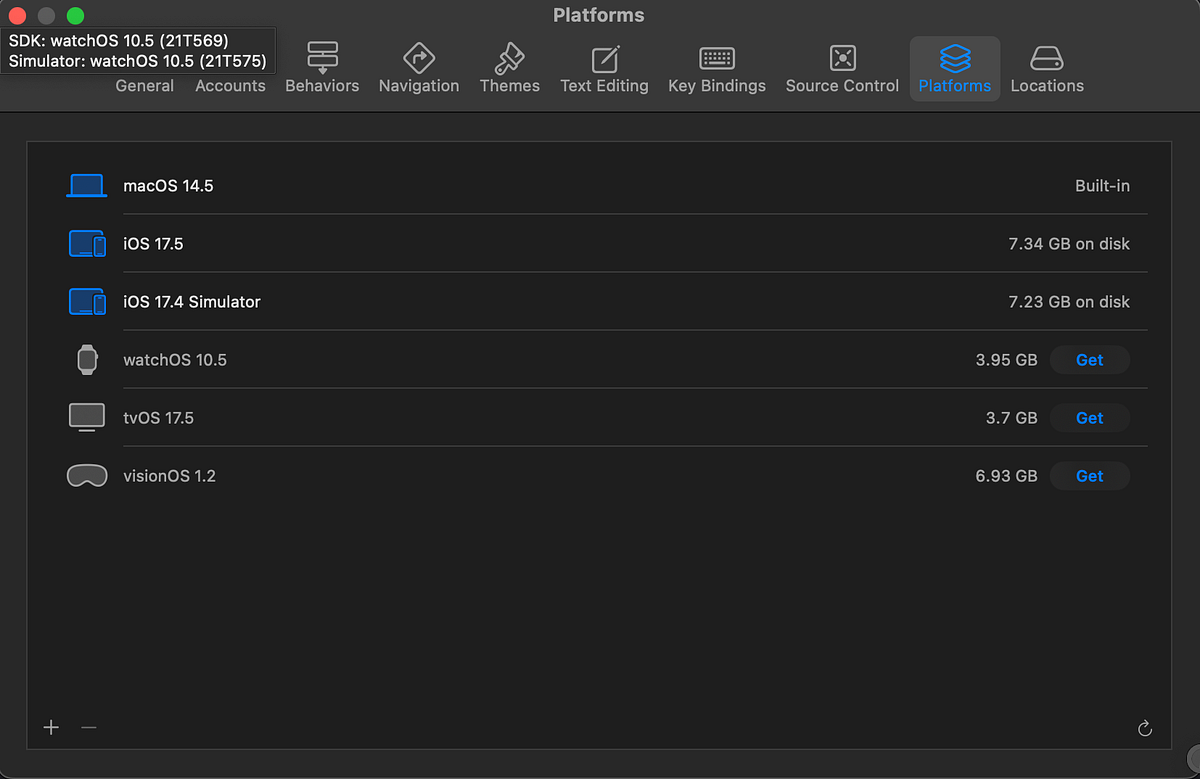Click the Source Control settings icon
This screenshot has height=779, width=1200.
point(841,58)
